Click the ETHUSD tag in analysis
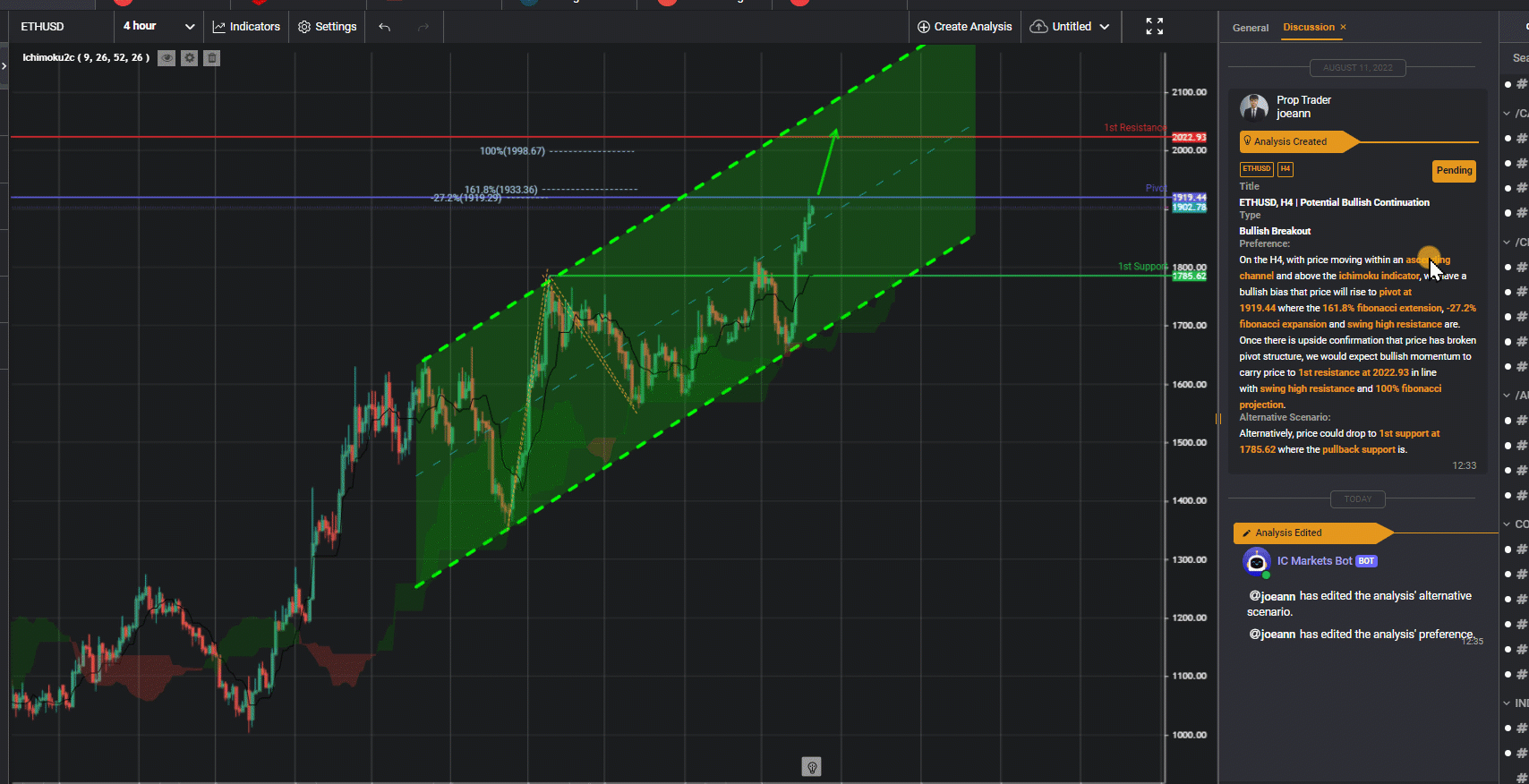1529x784 pixels. 1256,168
